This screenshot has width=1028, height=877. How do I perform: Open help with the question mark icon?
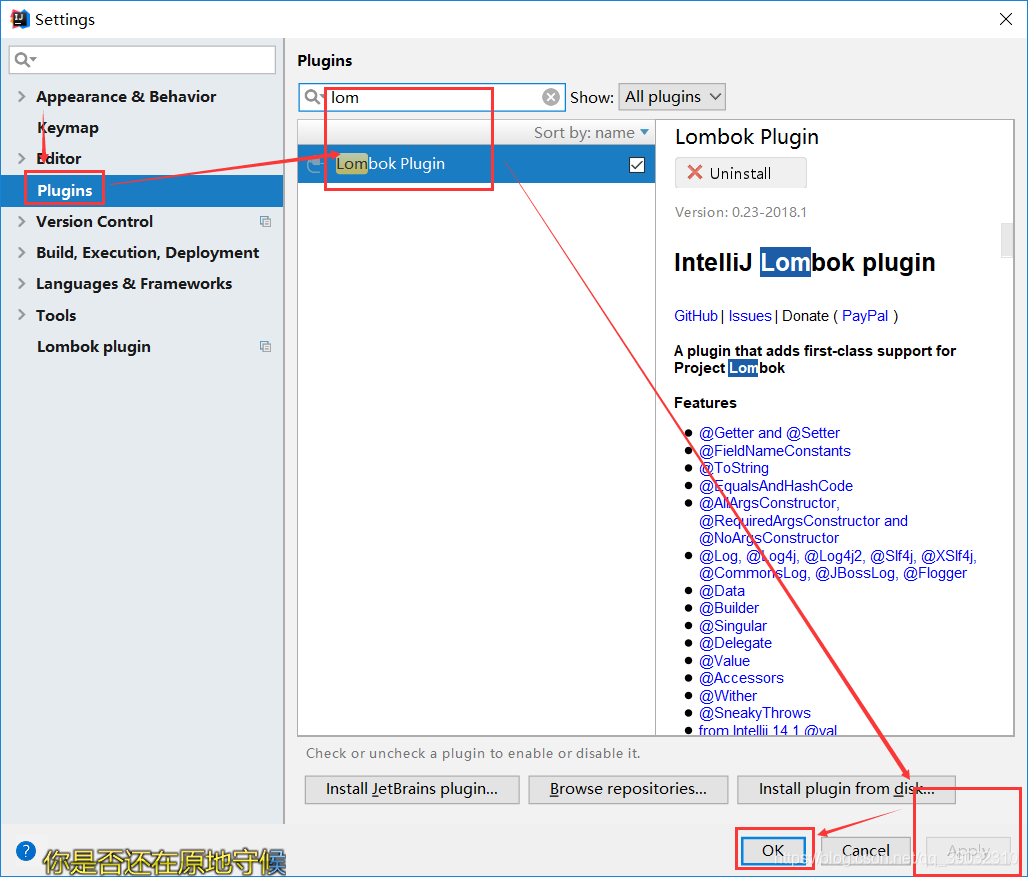coord(26,851)
